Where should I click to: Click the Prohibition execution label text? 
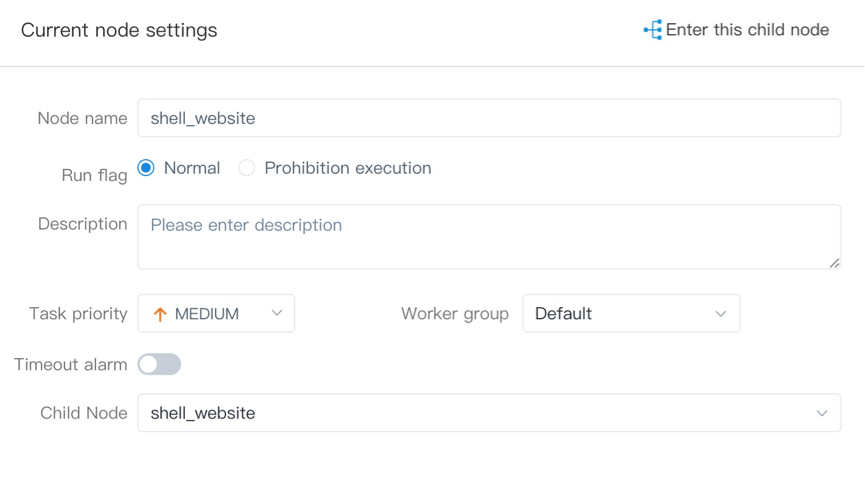tap(347, 168)
